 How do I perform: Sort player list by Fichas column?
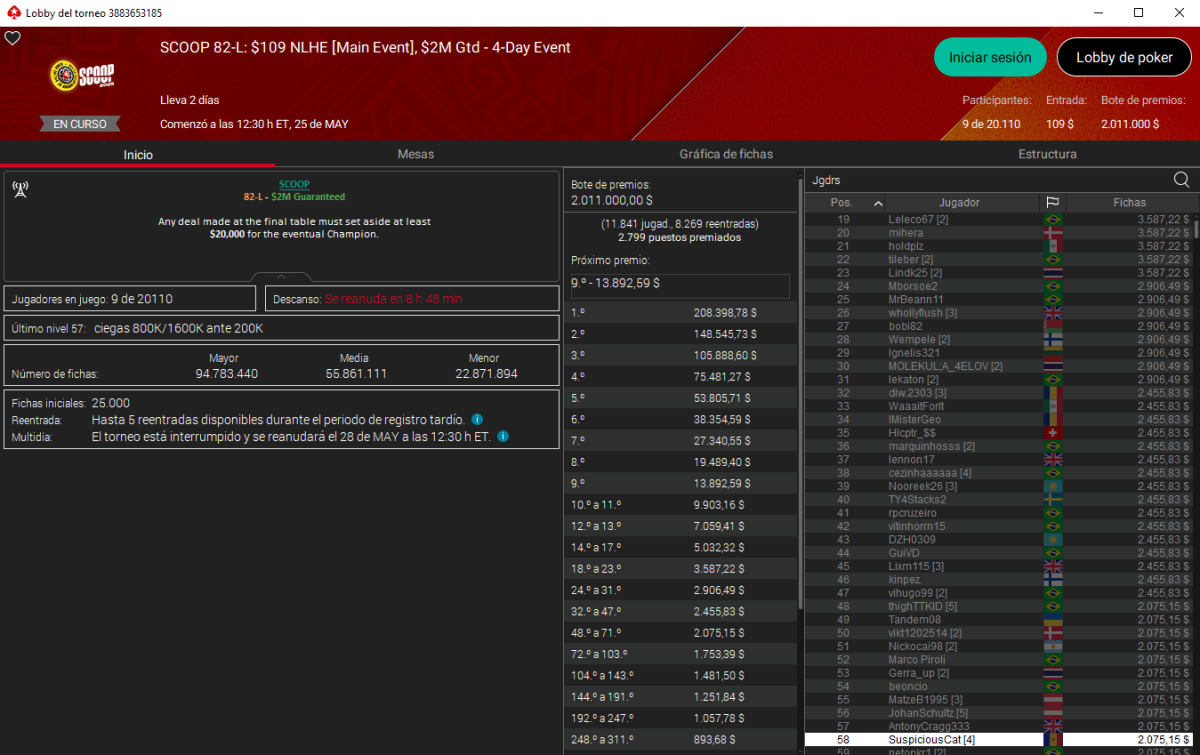(x=1129, y=202)
